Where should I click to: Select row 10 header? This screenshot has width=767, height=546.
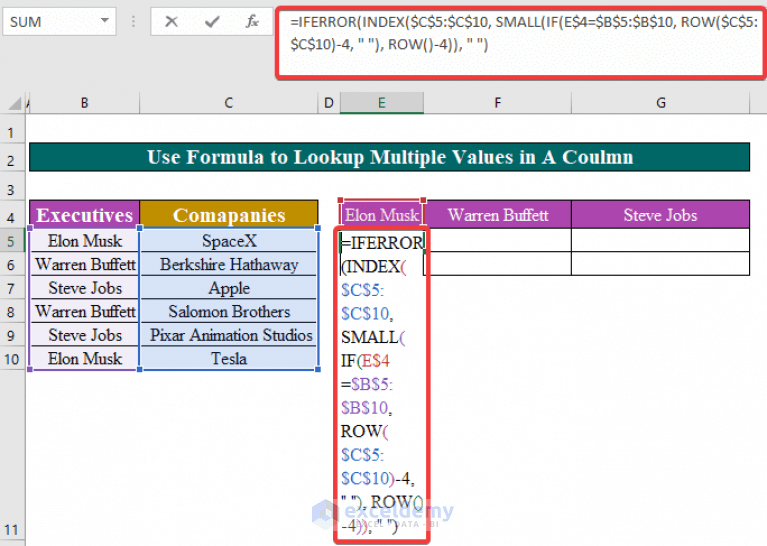pyautogui.click(x=12, y=359)
